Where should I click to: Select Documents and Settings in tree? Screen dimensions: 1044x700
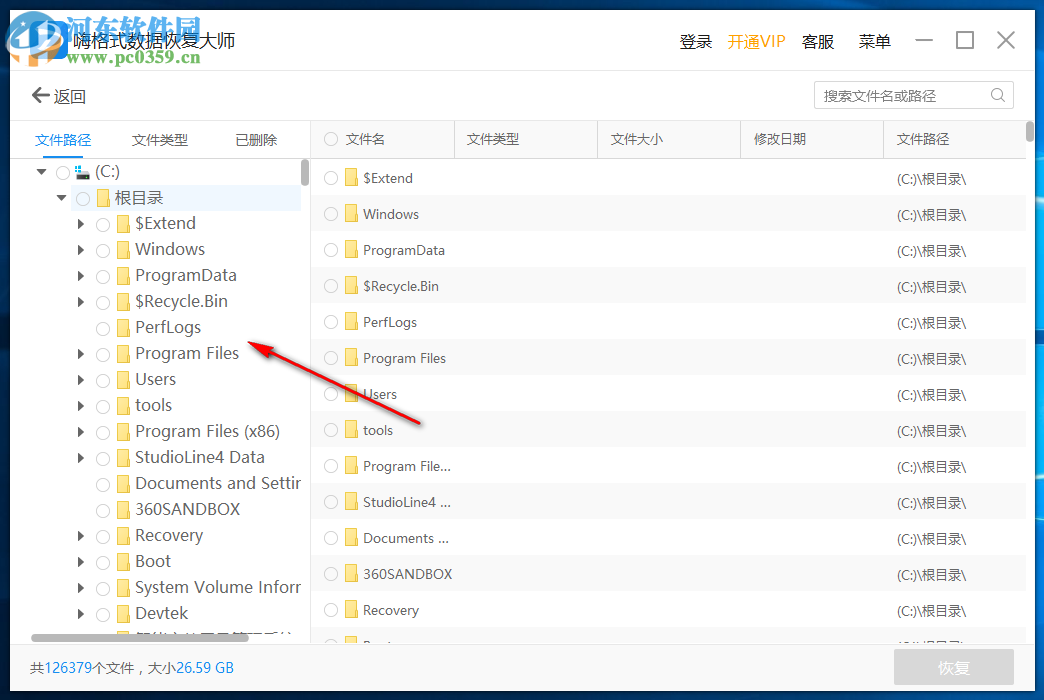[218, 484]
